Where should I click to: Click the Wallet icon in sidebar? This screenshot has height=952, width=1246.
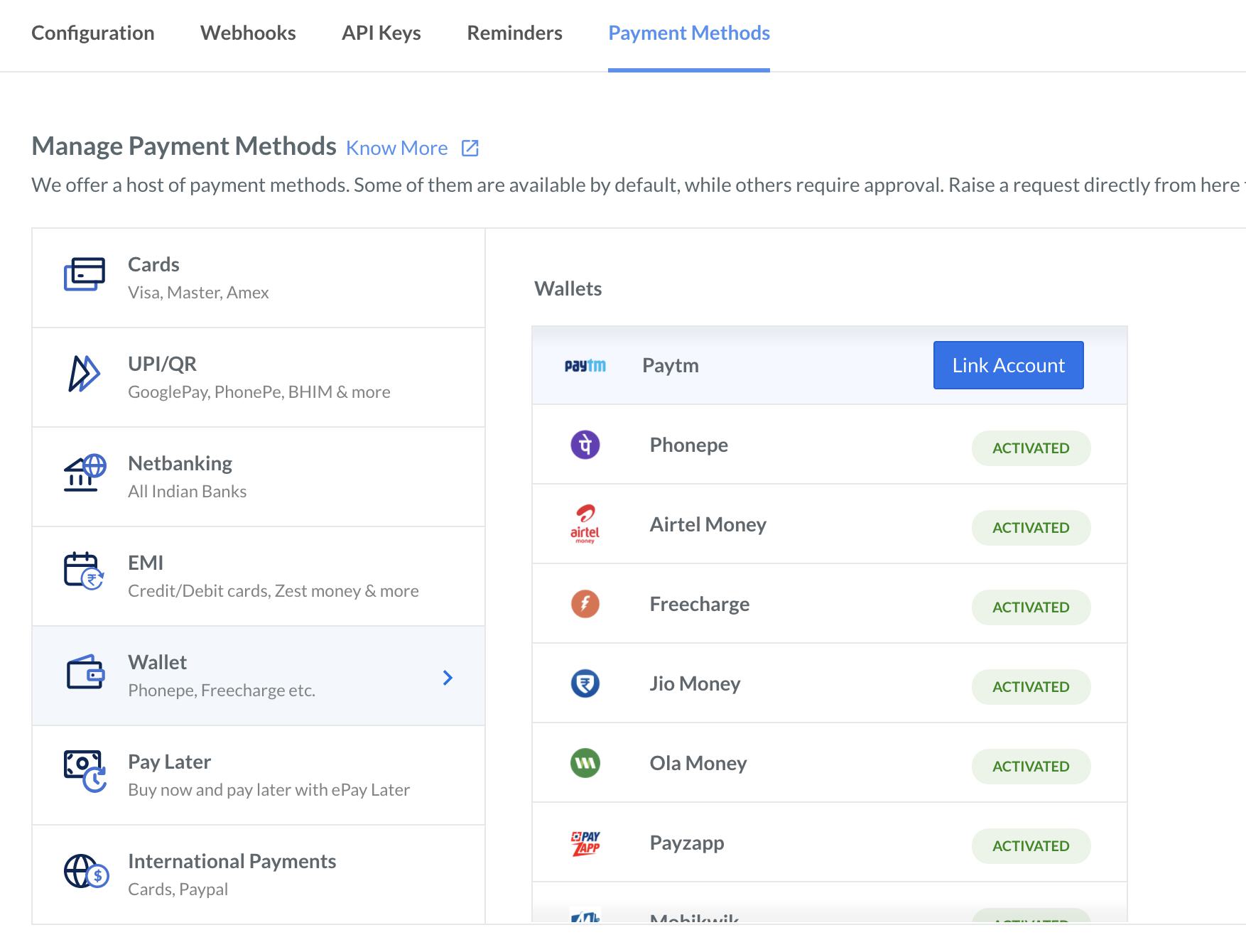[x=86, y=671]
